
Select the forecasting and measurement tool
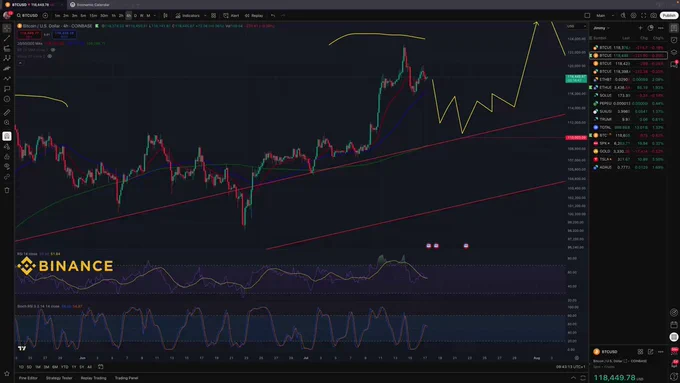pos(7,79)
